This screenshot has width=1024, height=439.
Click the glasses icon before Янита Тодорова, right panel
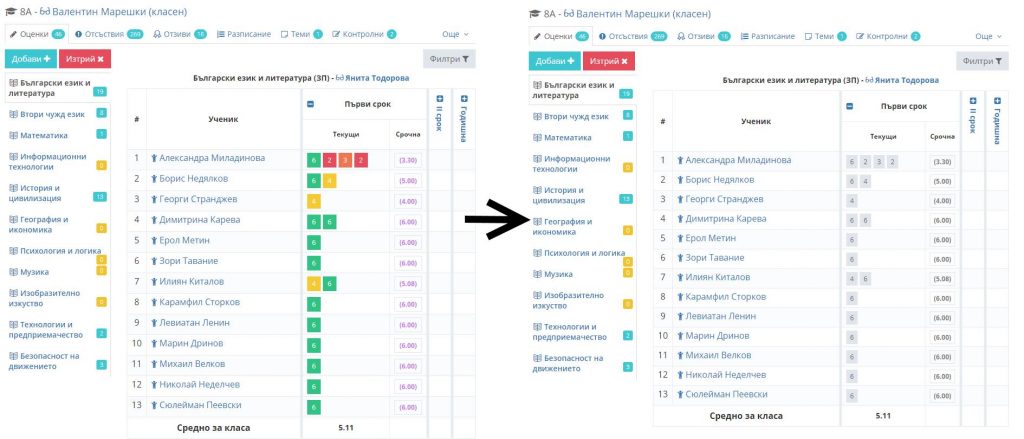coord(871,80)
